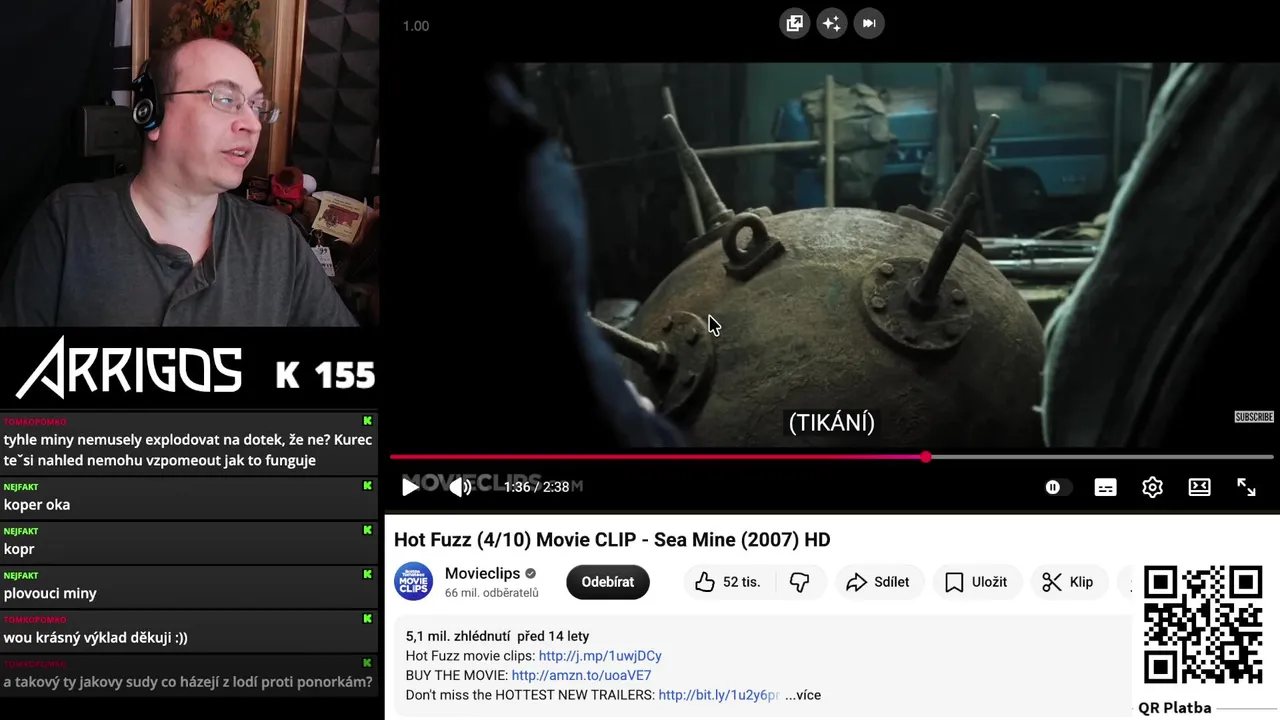Image resolution: width=1280 pixels, height=720 pixels.
Task: Enter fullscreen mode with expand icon
Action: click(x=1246, y=487)
